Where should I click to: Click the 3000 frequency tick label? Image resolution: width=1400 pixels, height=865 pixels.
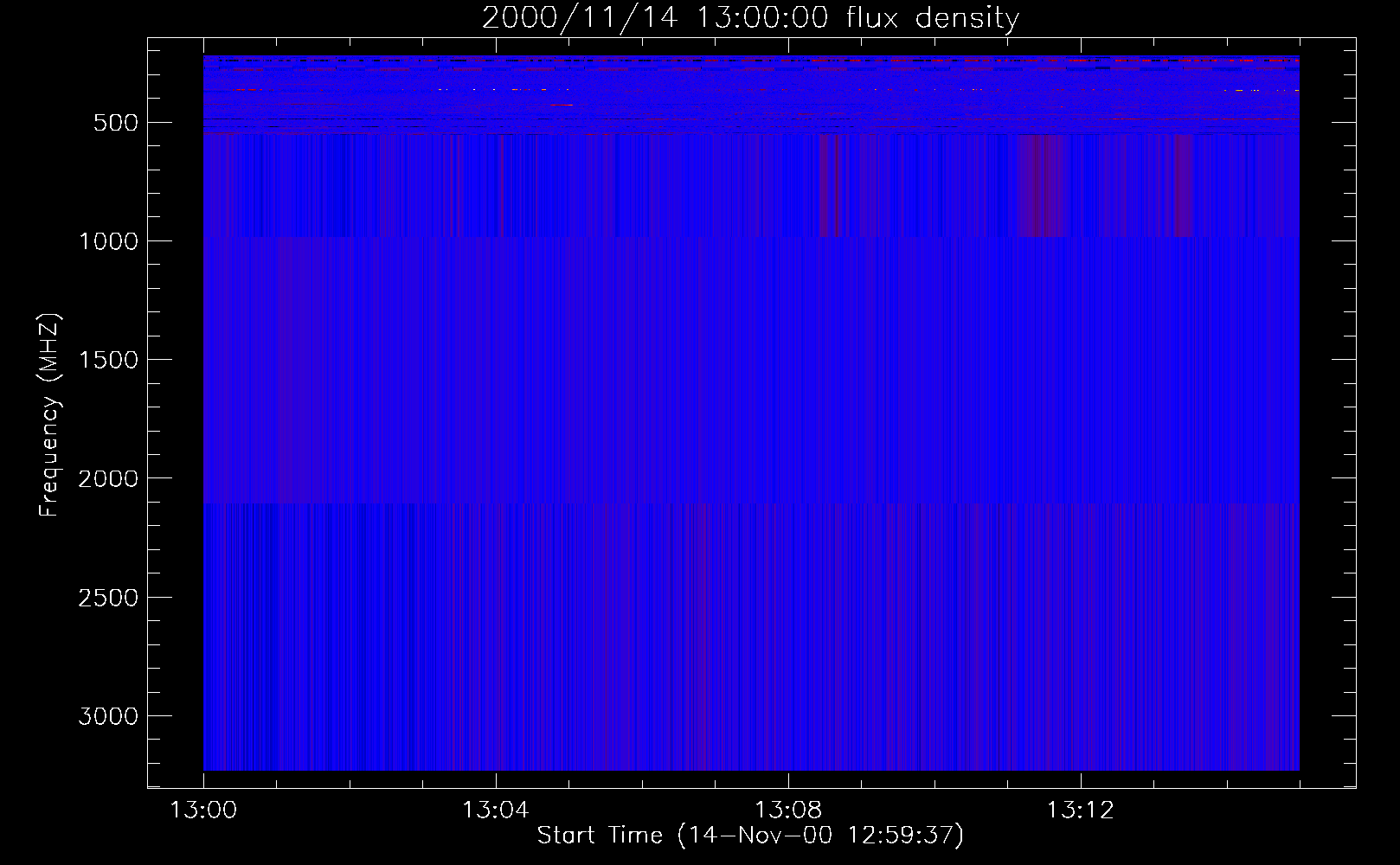click(x=108, y=716)
